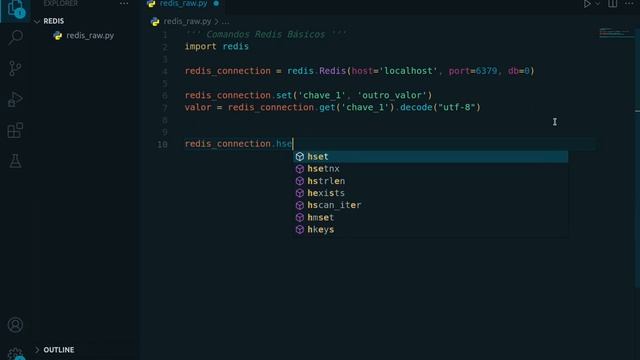Click breadcrumb ellipsis after redis_raw.py

[225, 21]
